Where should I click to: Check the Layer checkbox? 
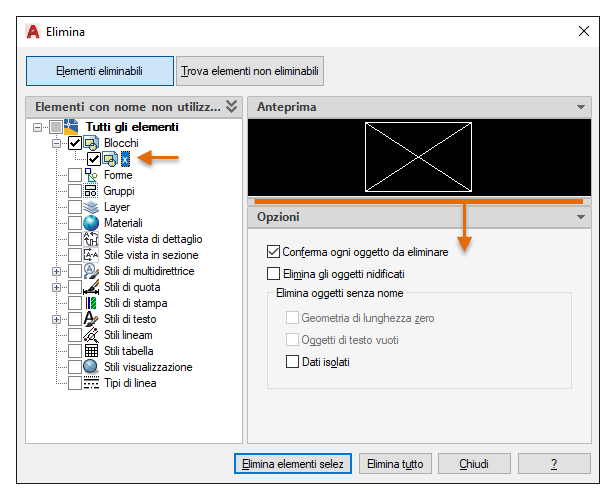[x=75, y=207]
